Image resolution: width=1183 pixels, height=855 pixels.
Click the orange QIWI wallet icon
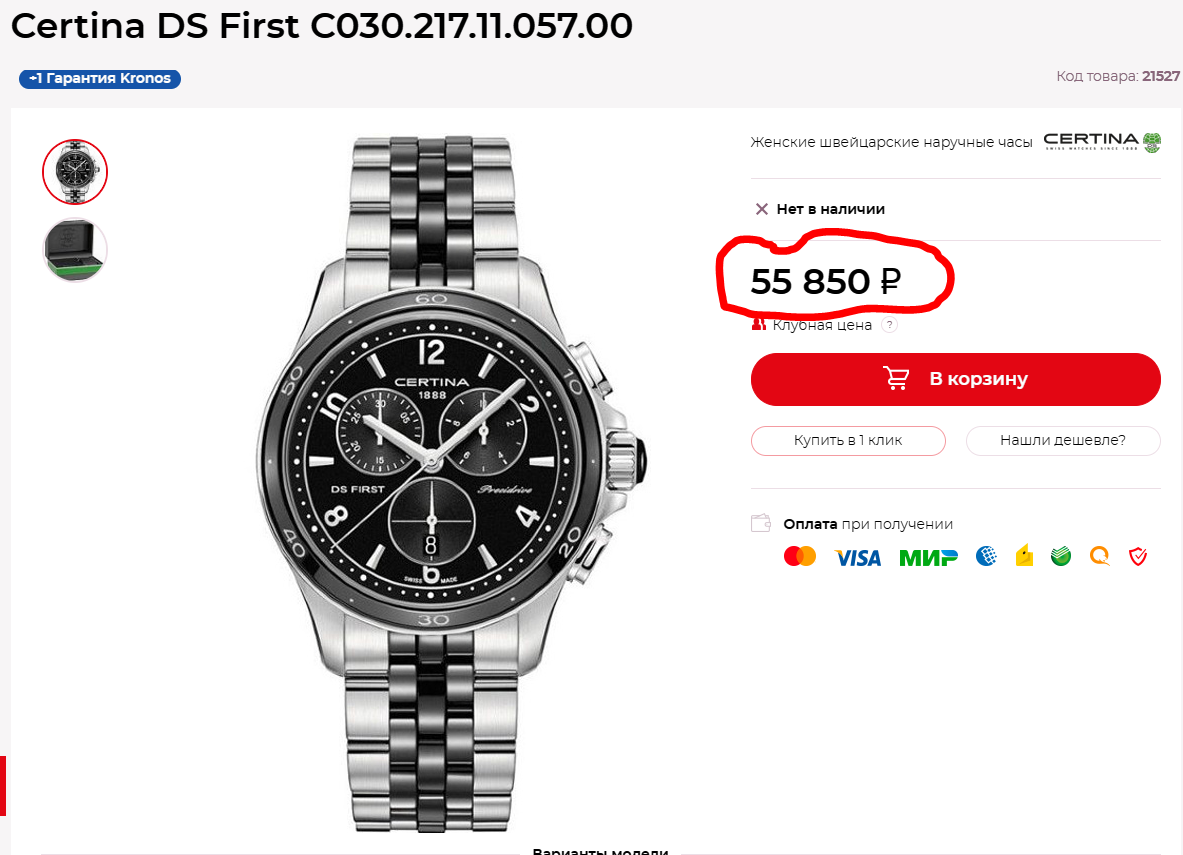[1100, 556]
